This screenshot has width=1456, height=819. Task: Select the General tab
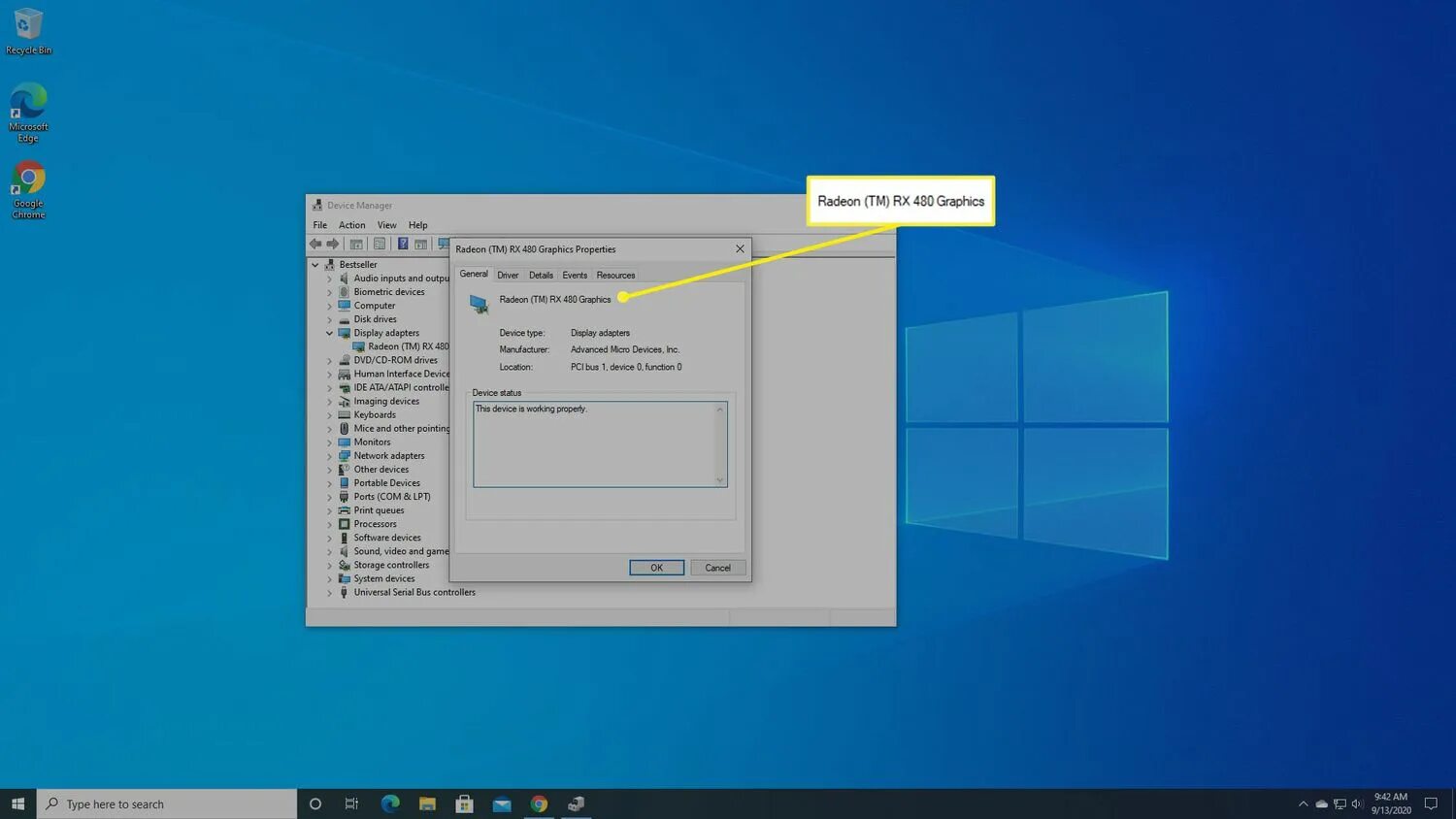(x=474, y=275)
